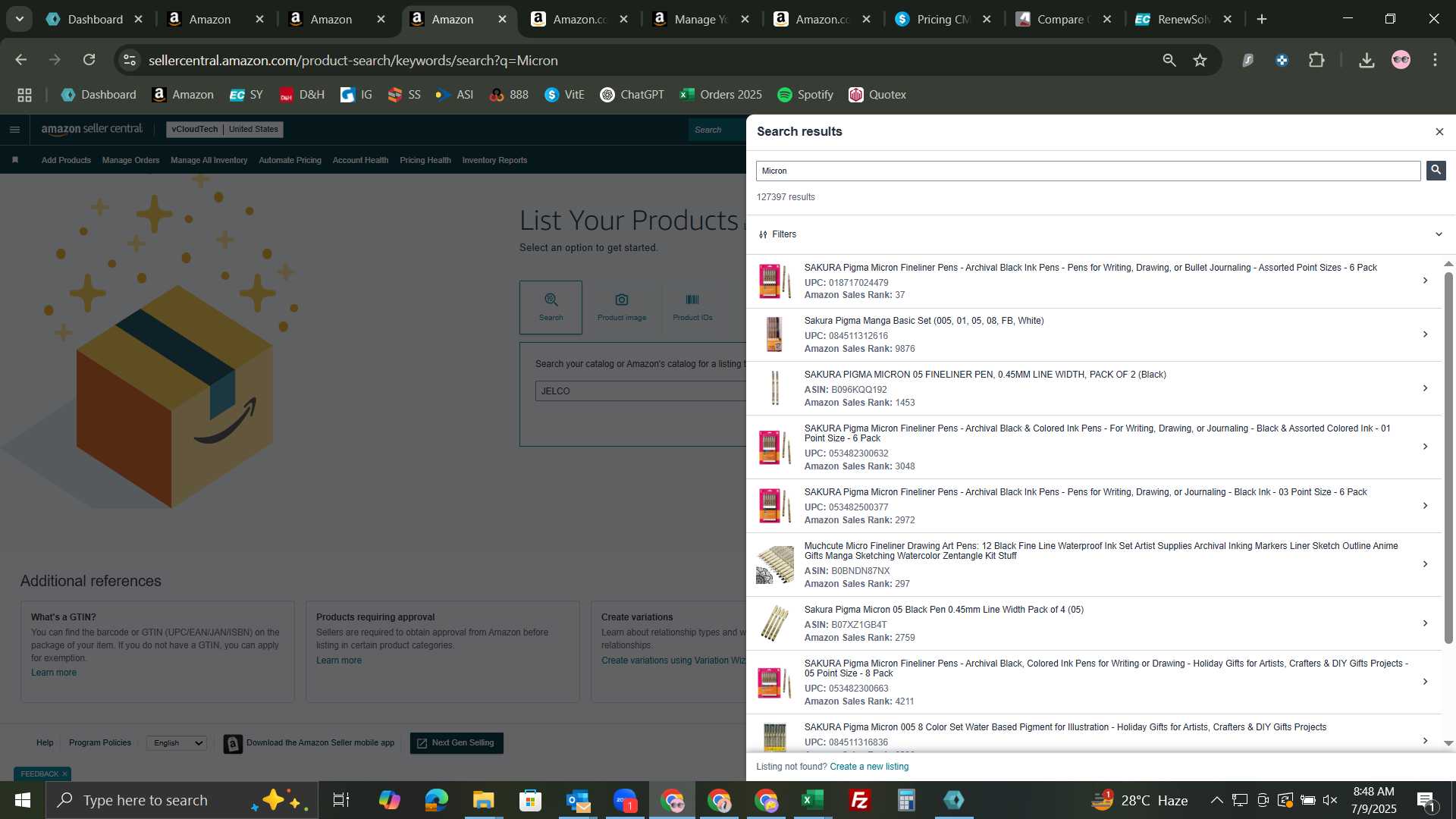
Task: Click Download the Amazon Seller mobile app
Action: tap(309, 743)
